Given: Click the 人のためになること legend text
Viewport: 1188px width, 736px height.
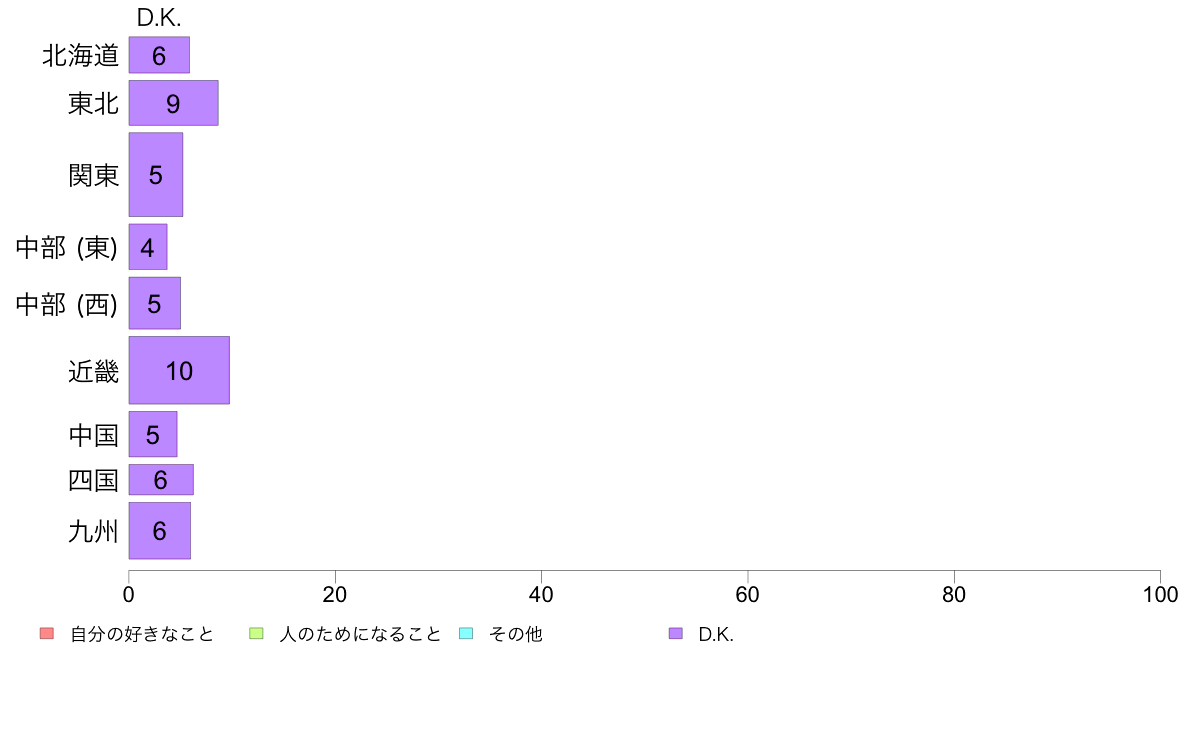Looking at the screenshot, I should 360,634.
